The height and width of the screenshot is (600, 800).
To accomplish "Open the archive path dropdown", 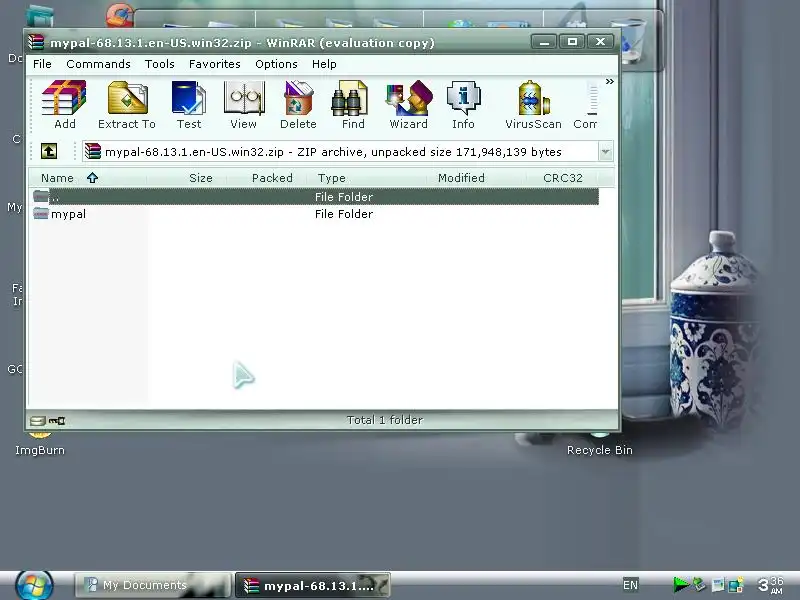I will [606, 152].
